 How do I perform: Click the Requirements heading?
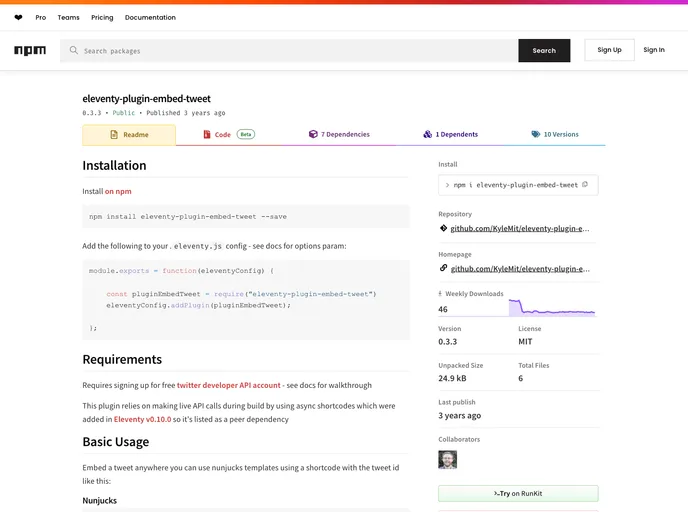pyautogui.click(x=122, y=359)
